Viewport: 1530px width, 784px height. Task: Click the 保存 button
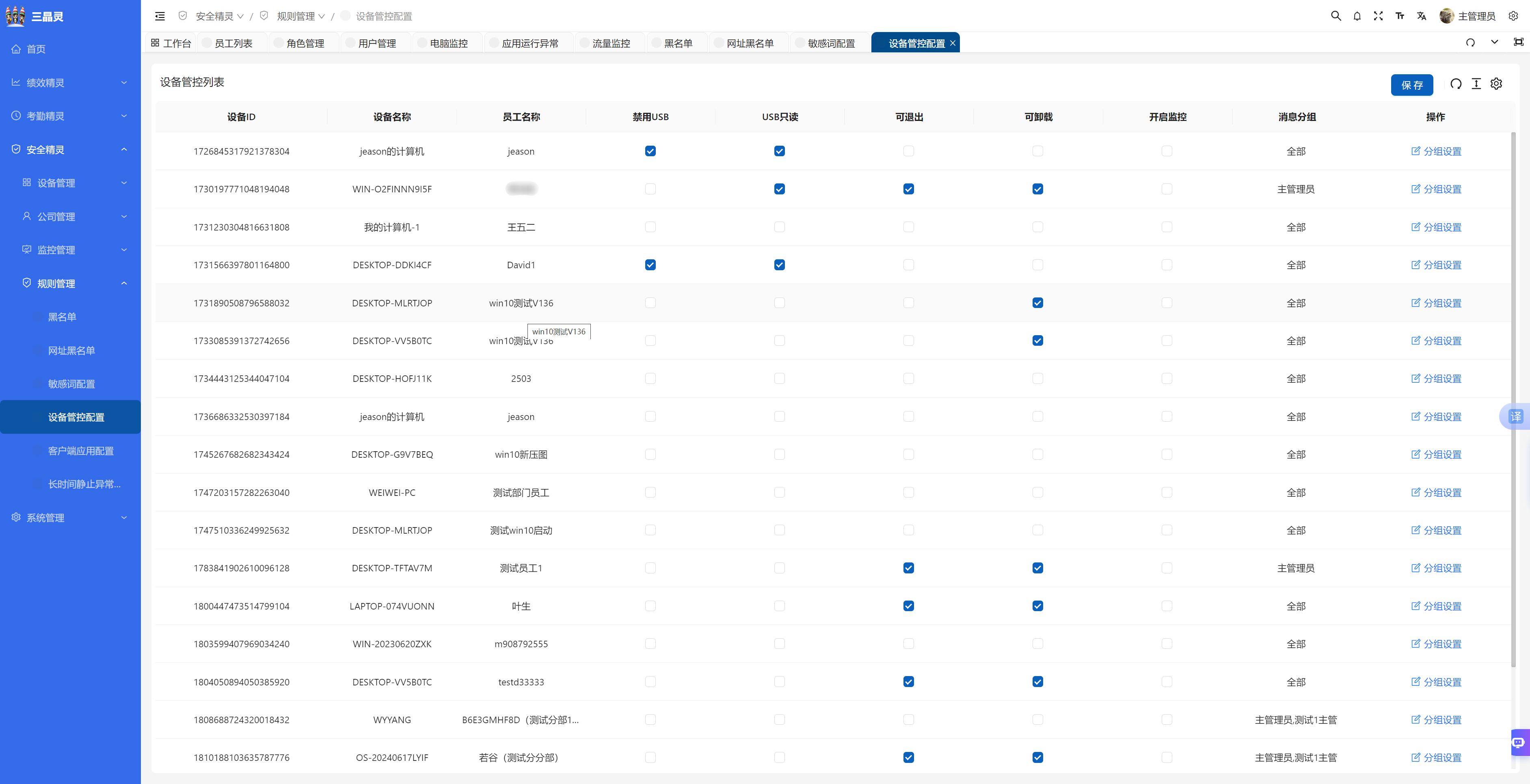coord(1411,85)
